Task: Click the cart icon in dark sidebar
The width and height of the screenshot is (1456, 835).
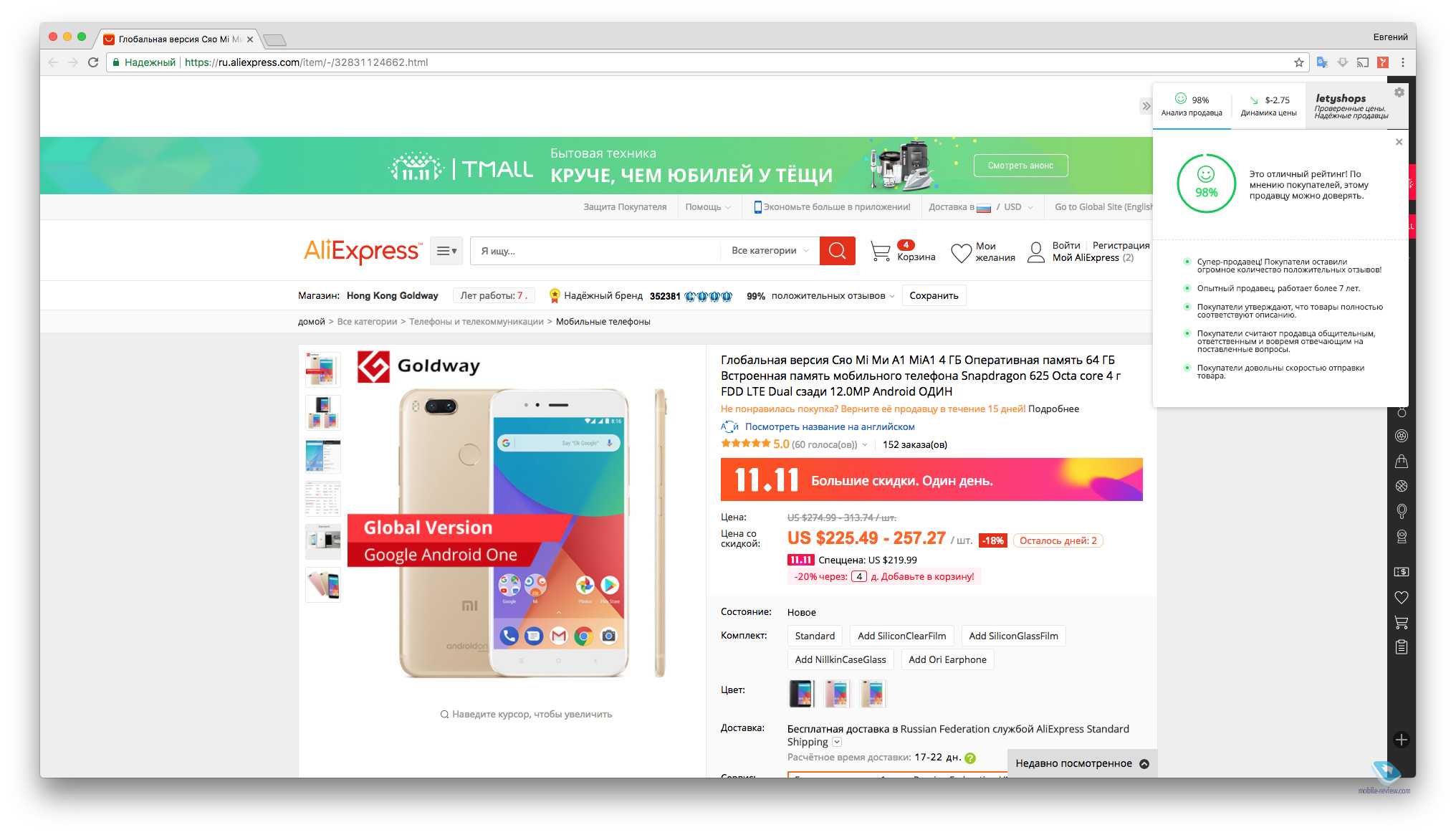Action: click(x=1402, y=622)
